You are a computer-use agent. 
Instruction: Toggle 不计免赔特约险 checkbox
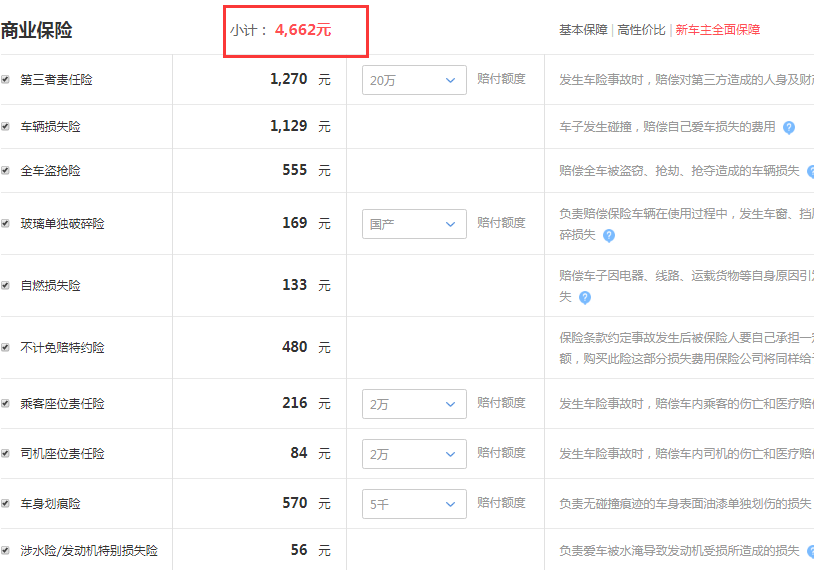click(x=5, y=347)
